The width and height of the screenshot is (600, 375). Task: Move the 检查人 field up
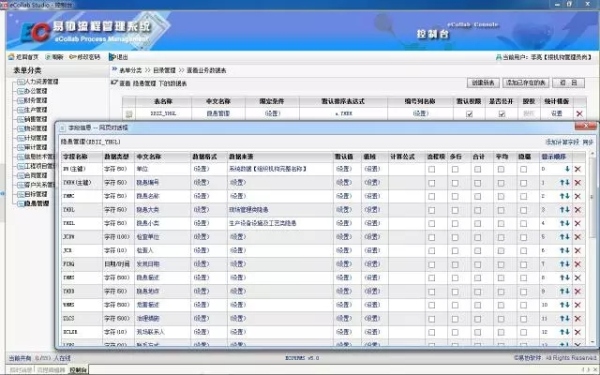coord(562,250)
